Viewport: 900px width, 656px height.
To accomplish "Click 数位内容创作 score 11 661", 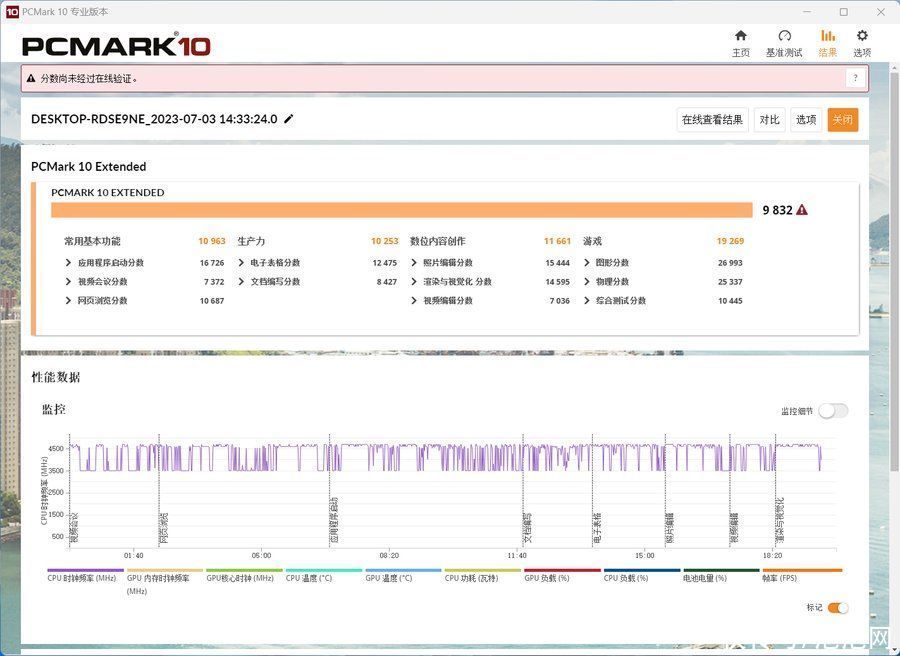I will 557,242.
